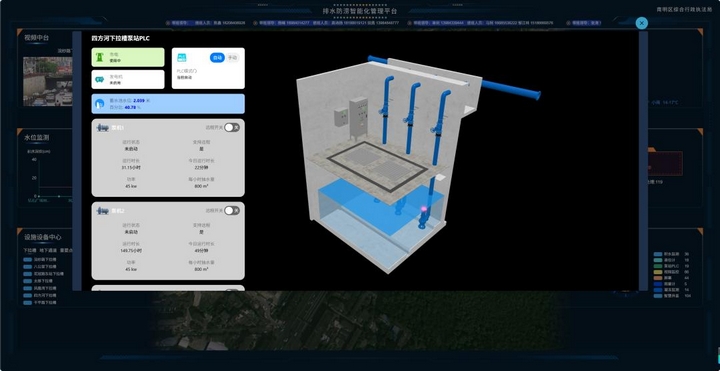Screen dimensions: 720x371
Task: Toggle the pump 2 remote switch
Action: (x=232, y=210)
